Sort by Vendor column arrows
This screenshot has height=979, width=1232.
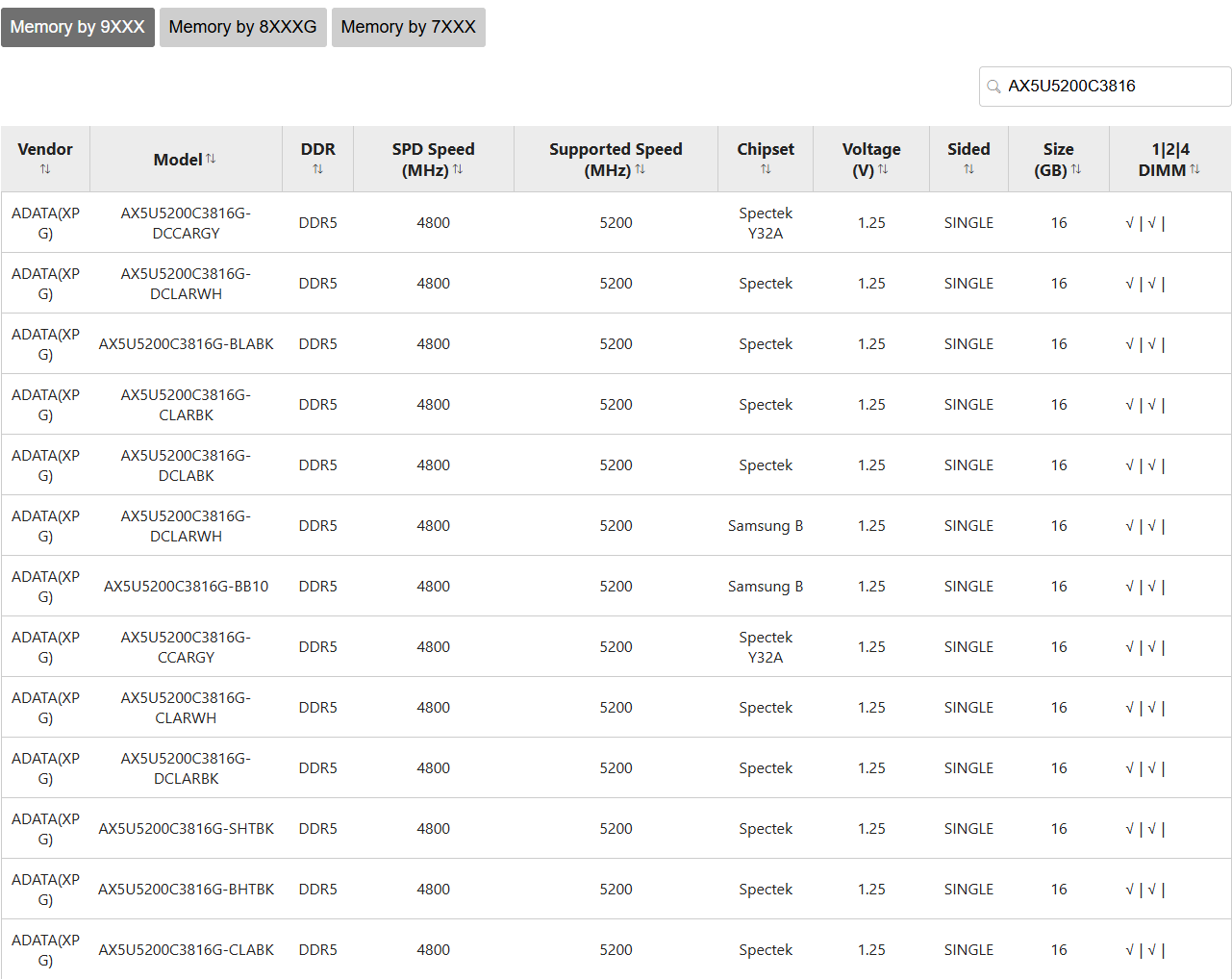pyautogui.click(x=45, y=169)
